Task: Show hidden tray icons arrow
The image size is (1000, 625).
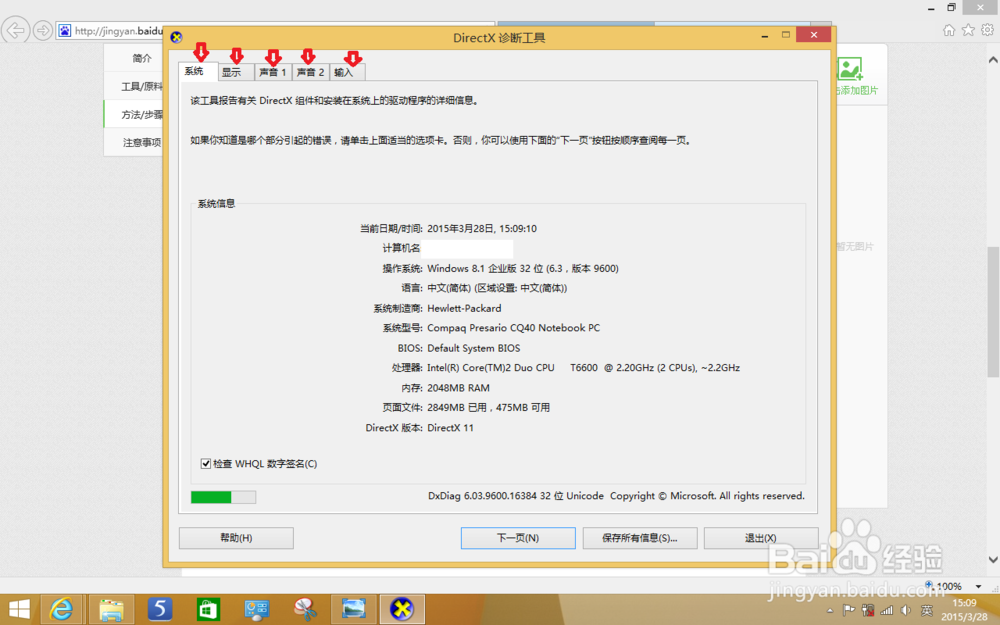Action: [x=830, y=610]
